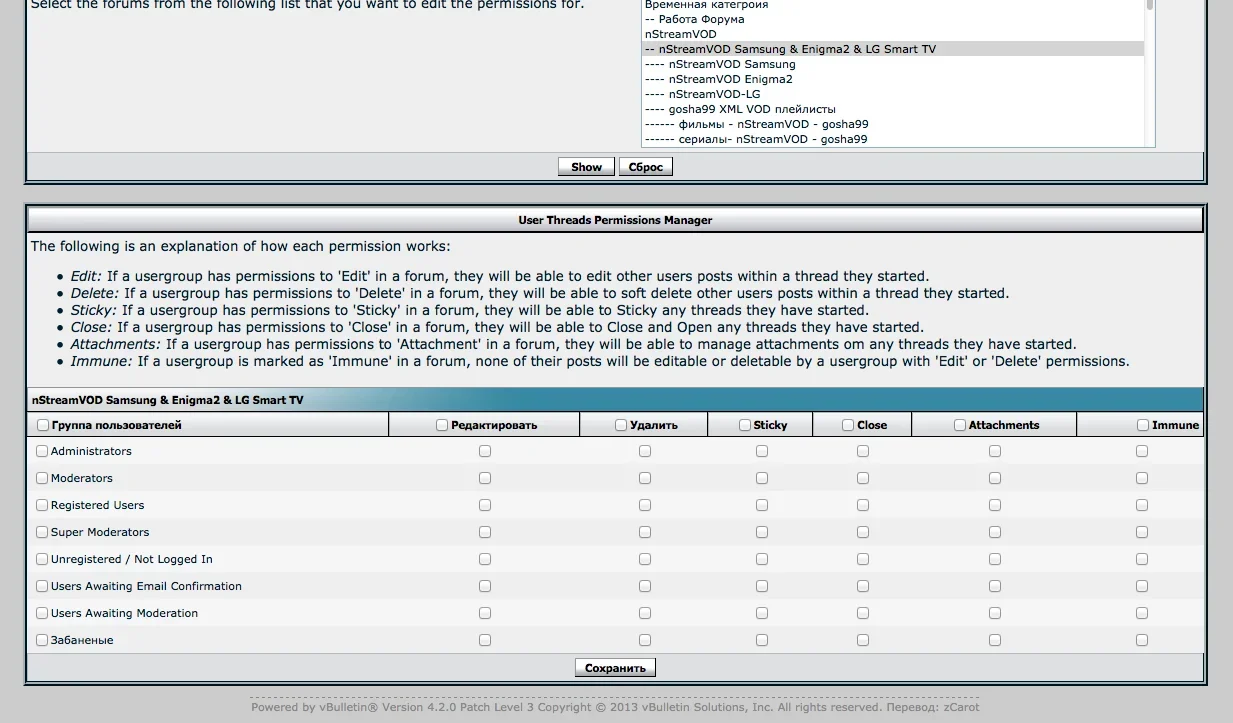Check the Moderators row checkbox
1233x723 pixels.
(x=42, y=478)
